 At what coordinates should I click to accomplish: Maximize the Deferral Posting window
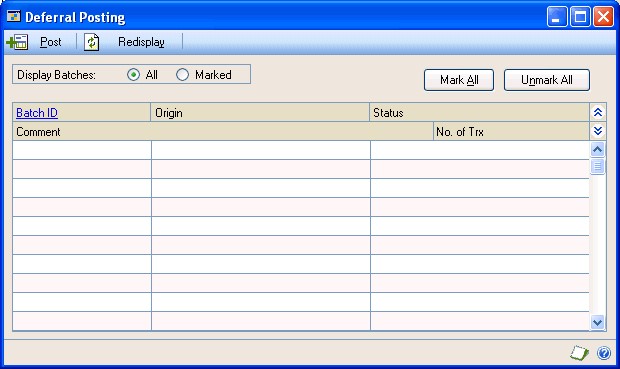[580, 17]
